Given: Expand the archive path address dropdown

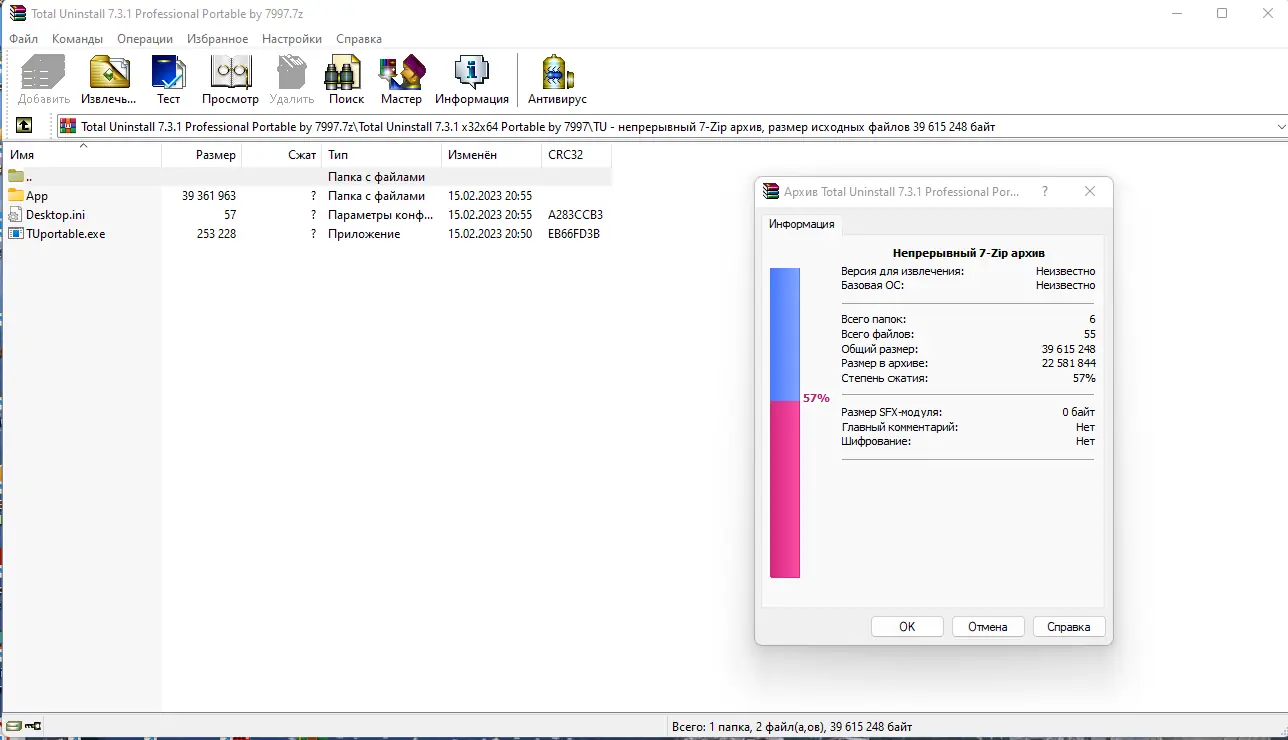Looking at the screenshot, I should (x=1278, y=126).
